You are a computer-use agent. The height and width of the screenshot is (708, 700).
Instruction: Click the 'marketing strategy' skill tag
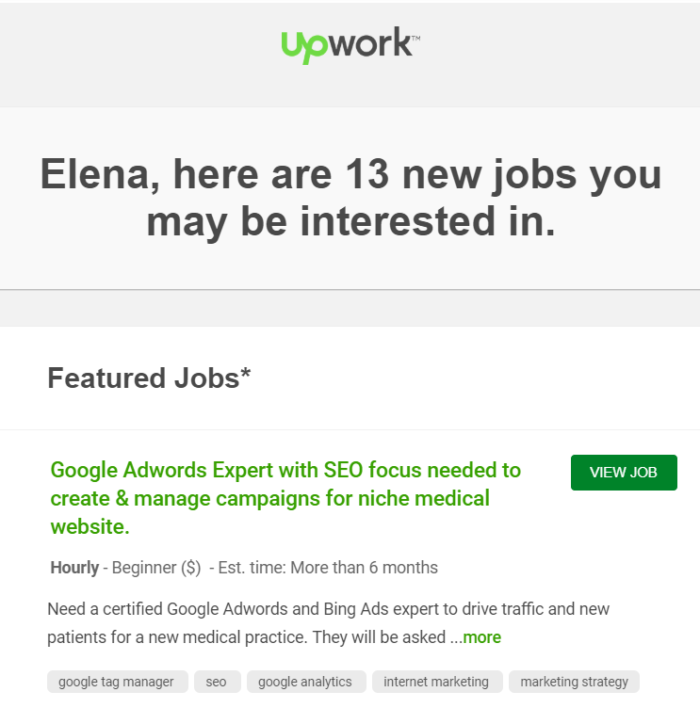574,682
